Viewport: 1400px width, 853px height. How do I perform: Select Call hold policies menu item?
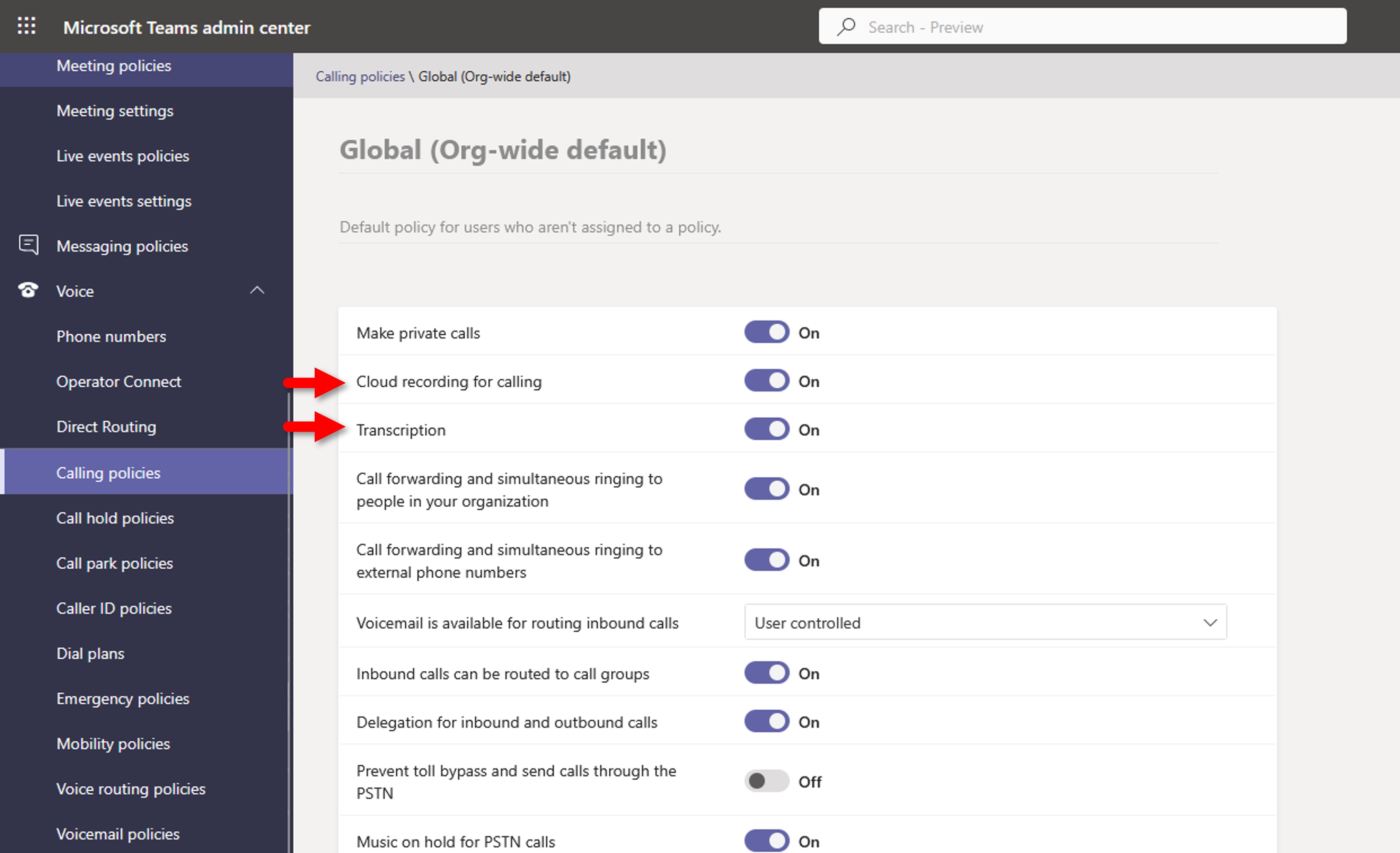115,518
